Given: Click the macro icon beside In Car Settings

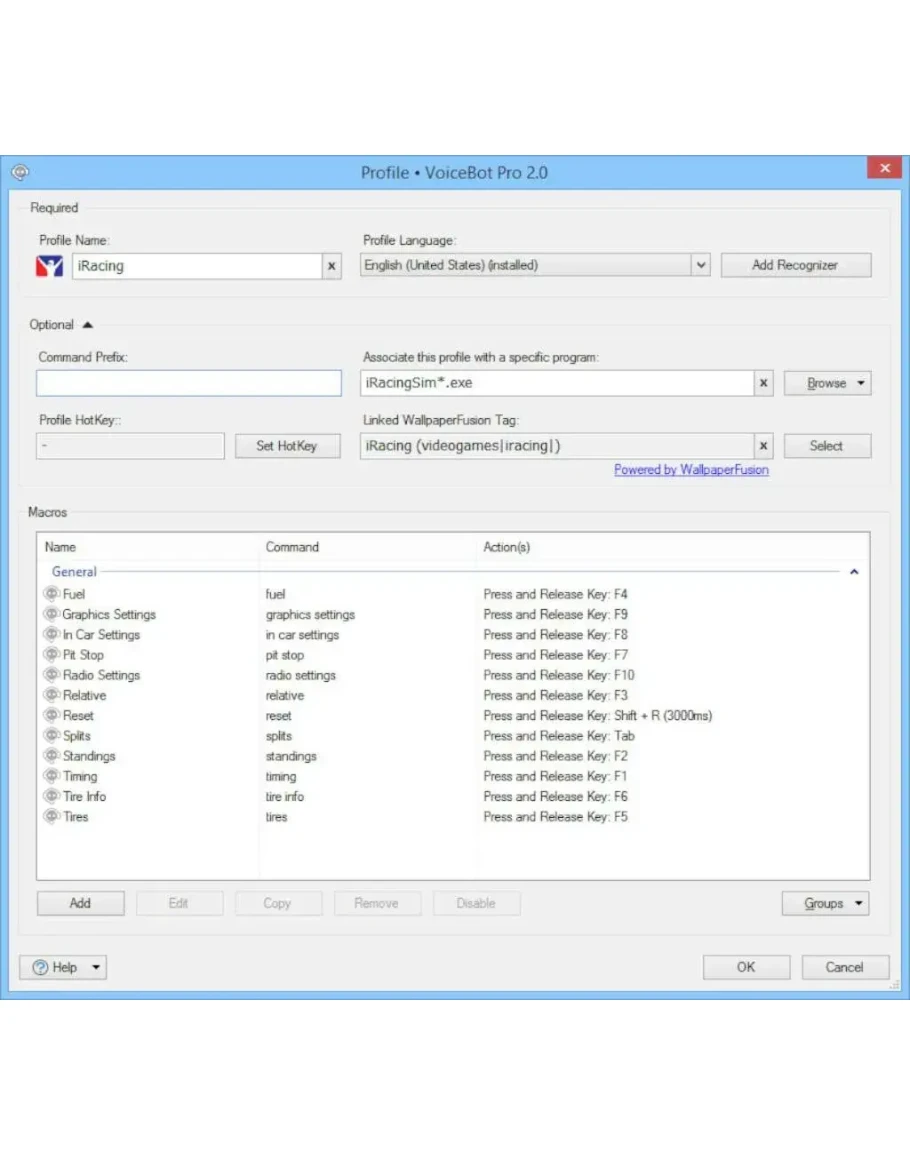Looking at the screenshot, I should 52,634.
